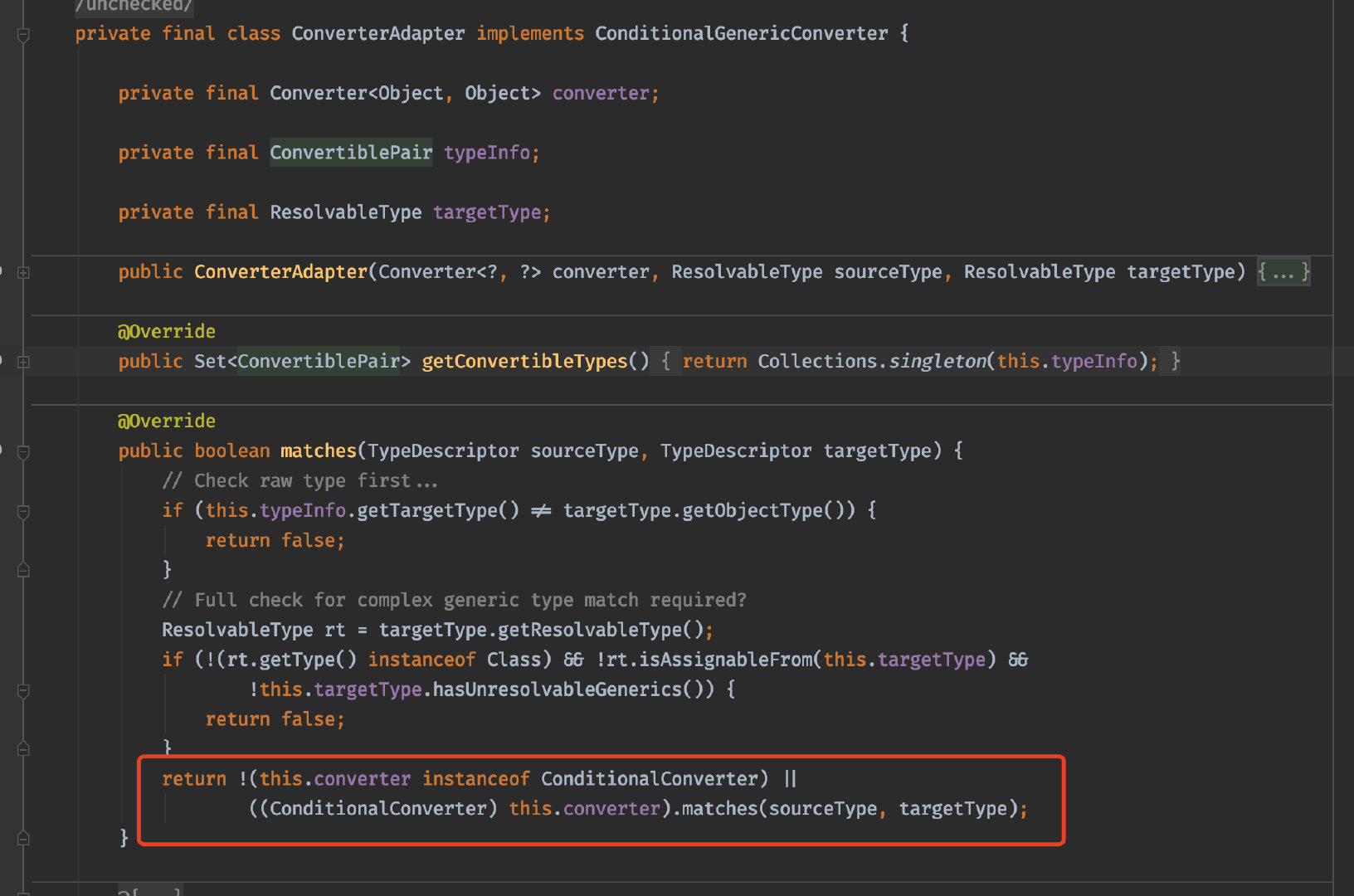Expand the folded {...} constructor body placeholder

1283,272
